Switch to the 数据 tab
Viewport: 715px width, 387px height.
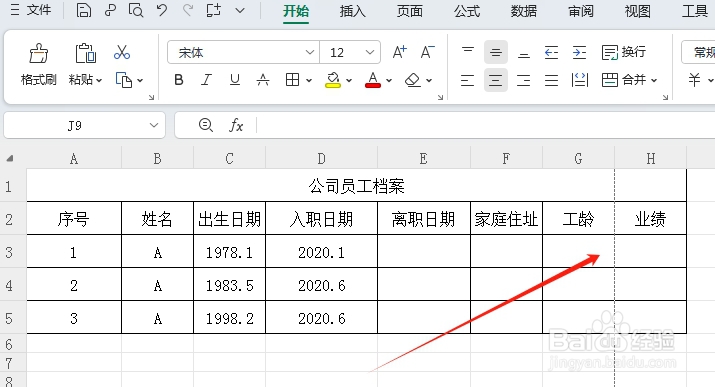coord(523,11)
